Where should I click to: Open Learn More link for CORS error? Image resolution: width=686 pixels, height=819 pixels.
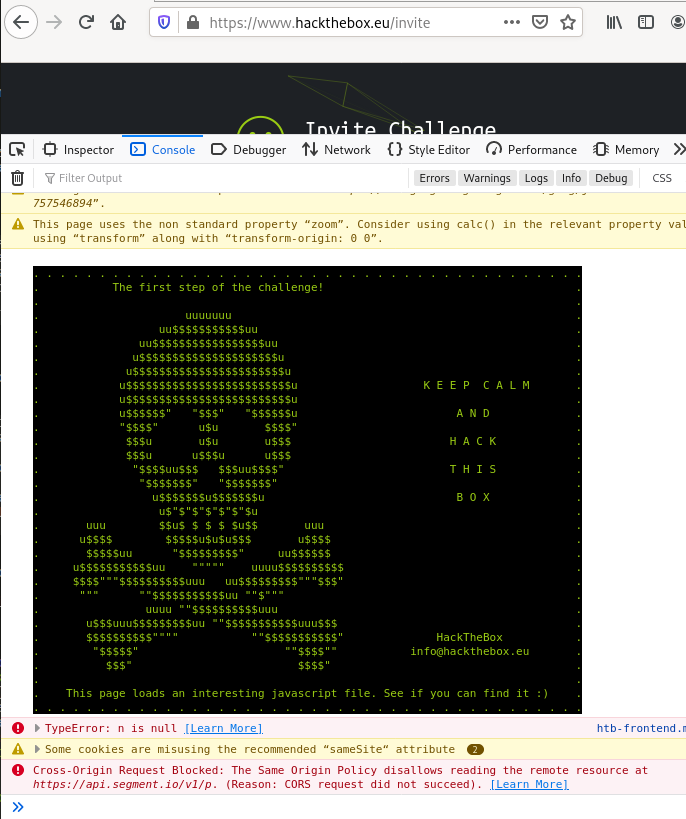(528, 784)
